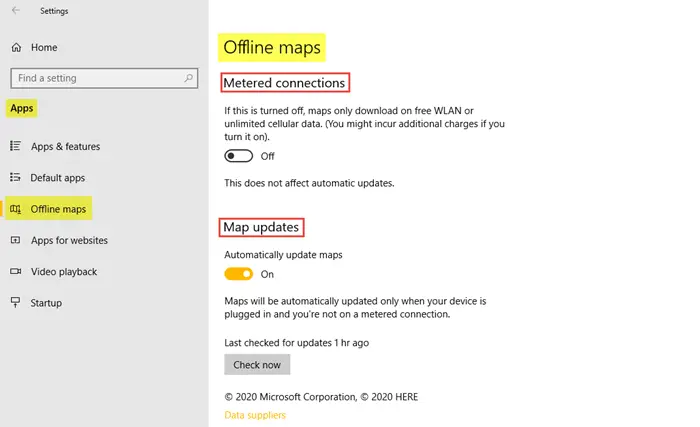700x427 pixels.
Task: Go to Home in Settings
Action: pyautogui.click(x=44, y=47)
